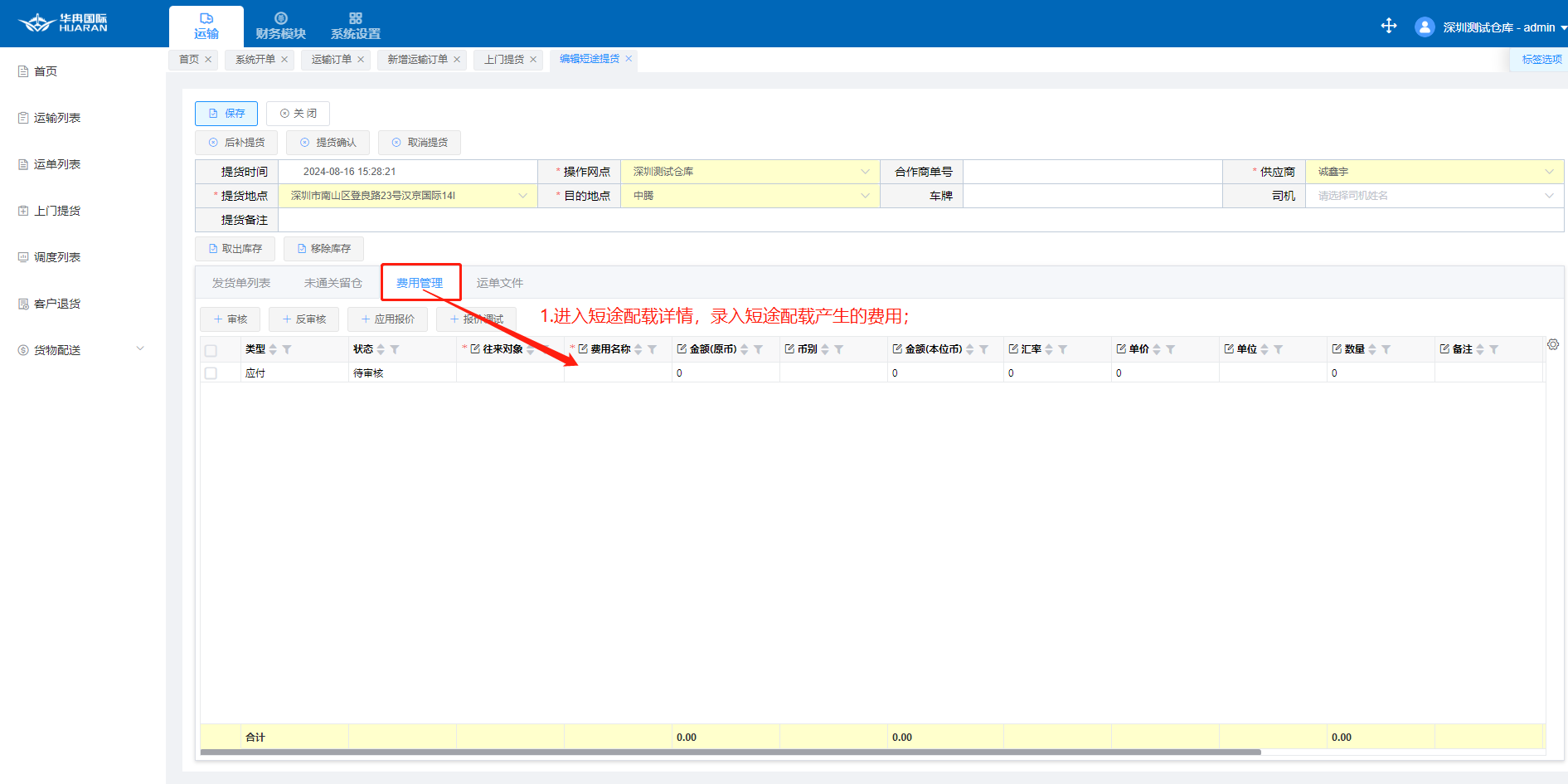
Task: Click filter icon in 备注 column
Action: pos(1493,349)
